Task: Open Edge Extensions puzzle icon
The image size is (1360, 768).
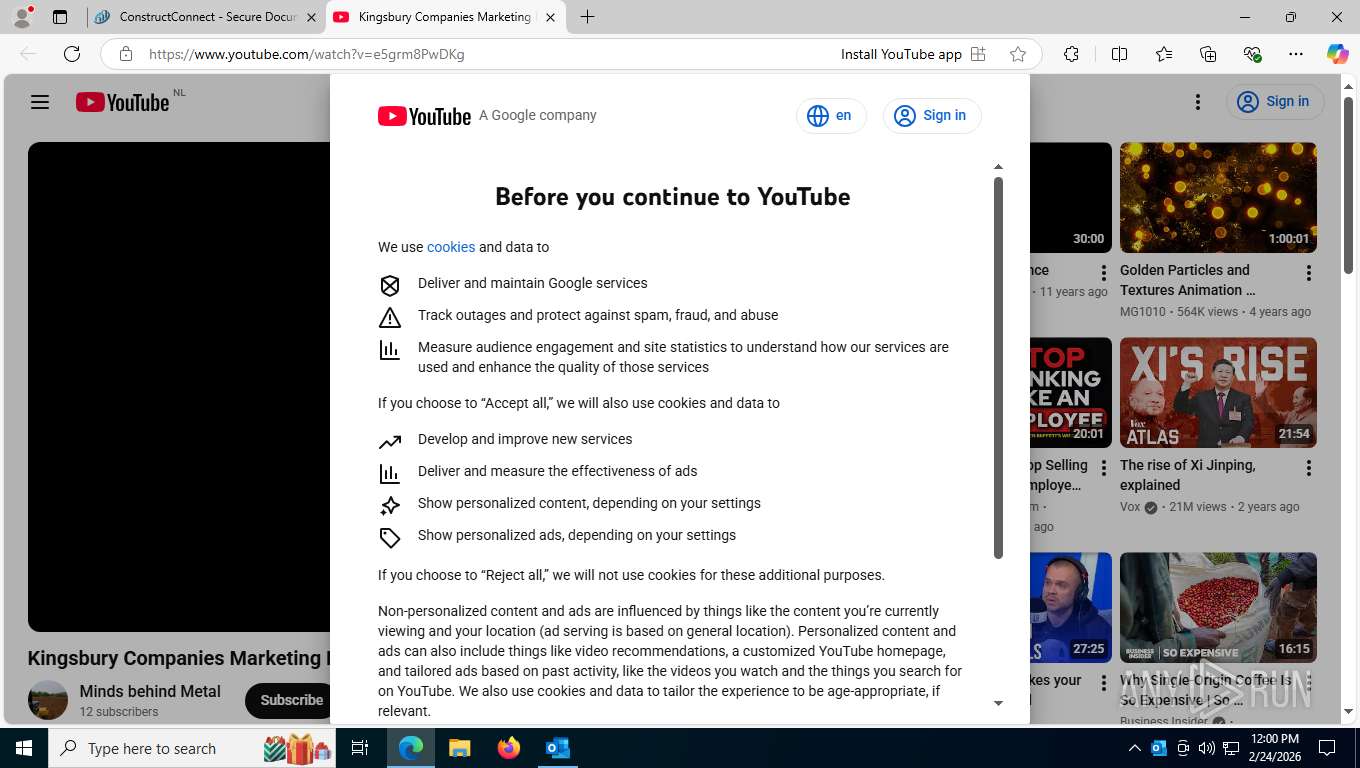Action: (1072, 54)
